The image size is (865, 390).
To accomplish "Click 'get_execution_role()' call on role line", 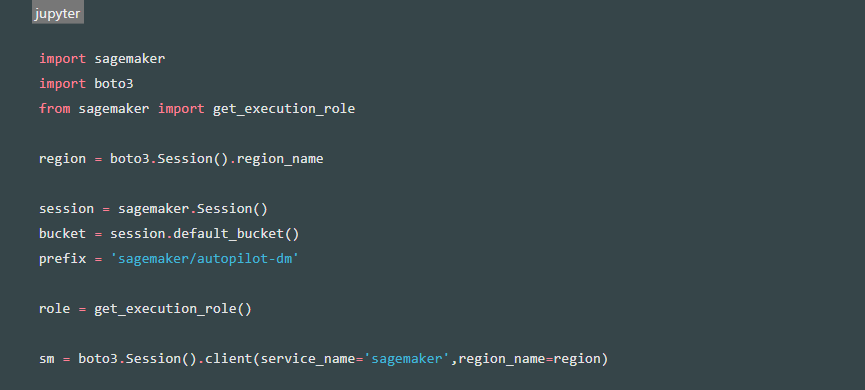I will point(173,309).
